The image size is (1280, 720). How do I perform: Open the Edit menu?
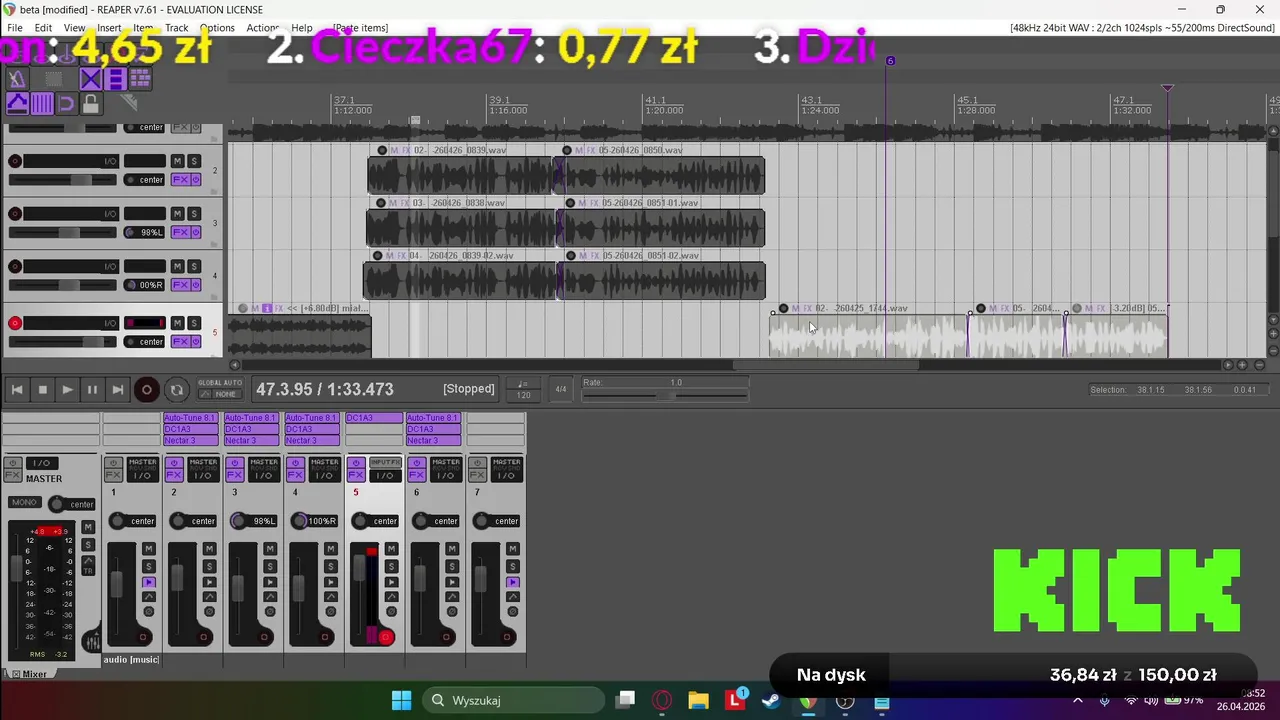[43, 28]
